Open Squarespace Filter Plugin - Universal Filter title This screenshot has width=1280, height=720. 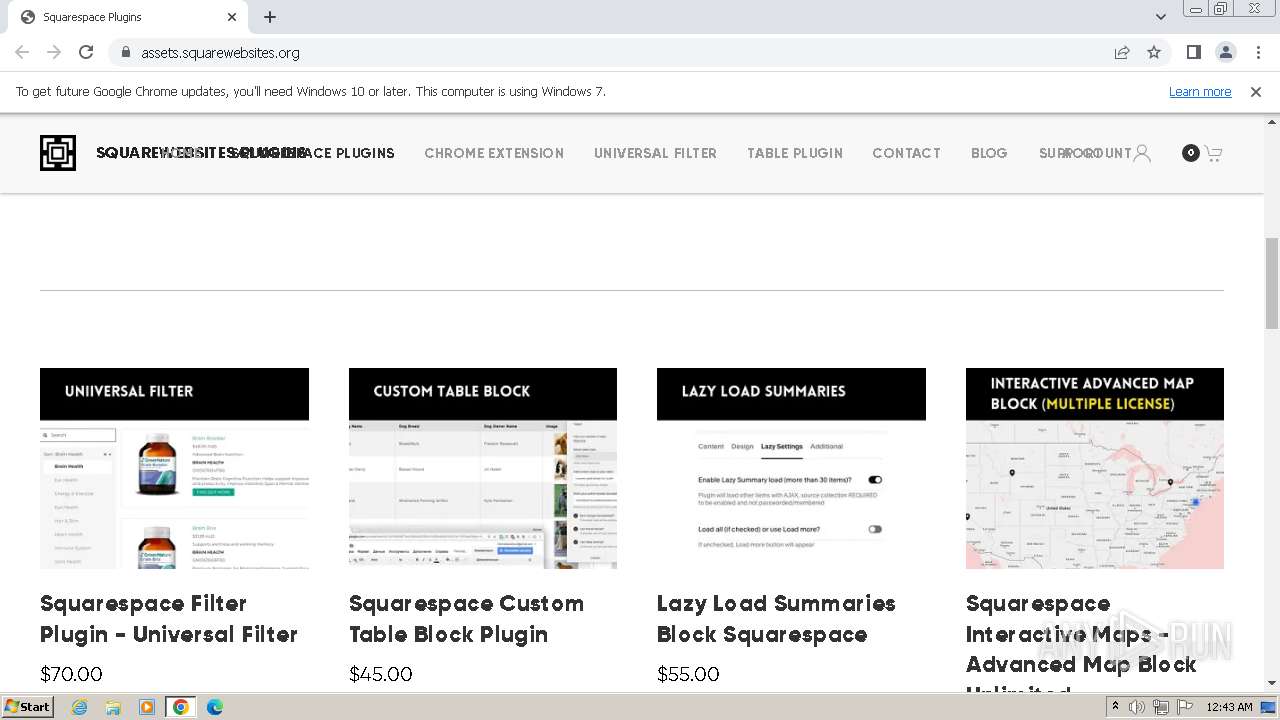click(x=169, y=619)
